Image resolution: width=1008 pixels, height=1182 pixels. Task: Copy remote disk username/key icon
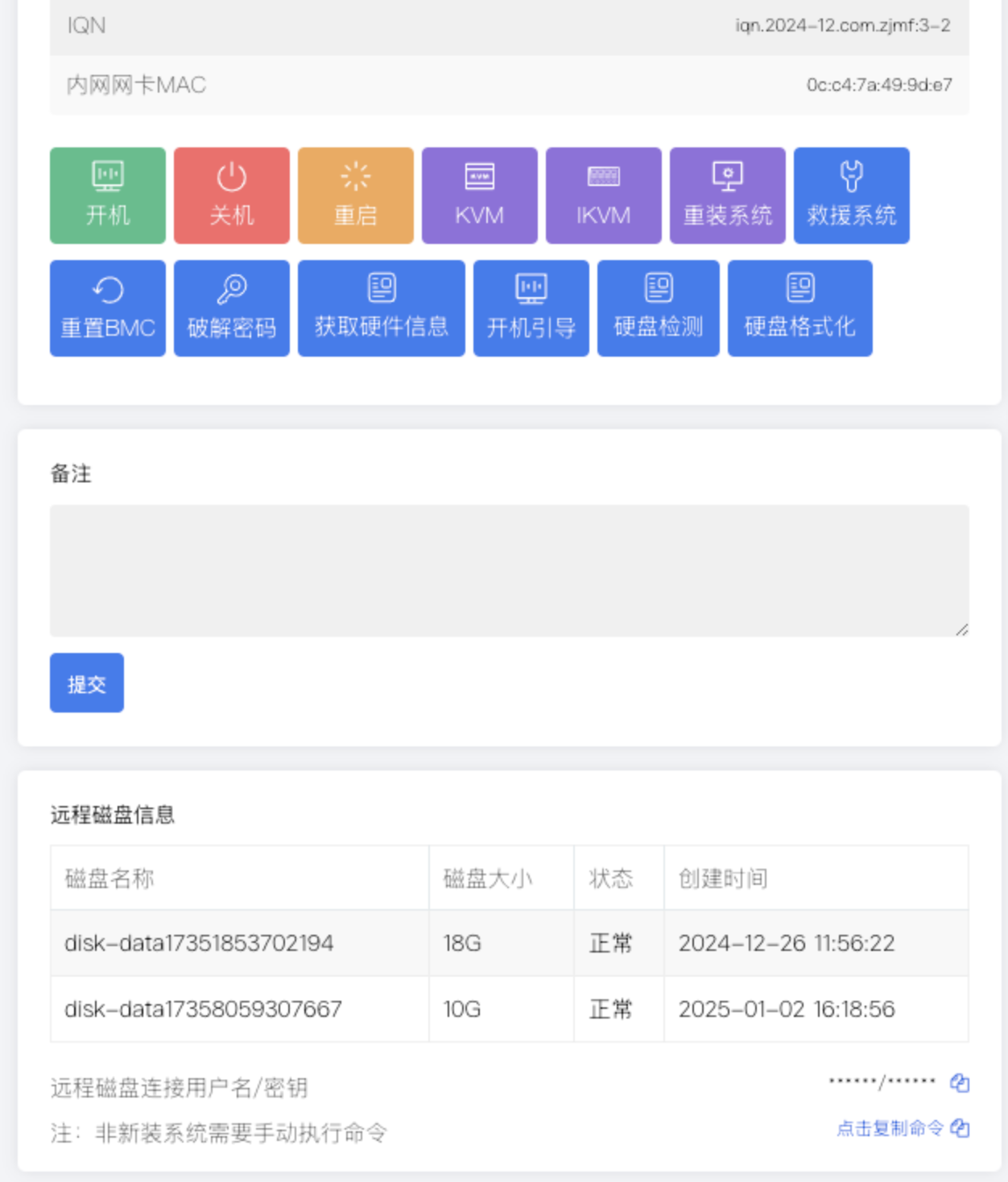(x=960, y=1083)
